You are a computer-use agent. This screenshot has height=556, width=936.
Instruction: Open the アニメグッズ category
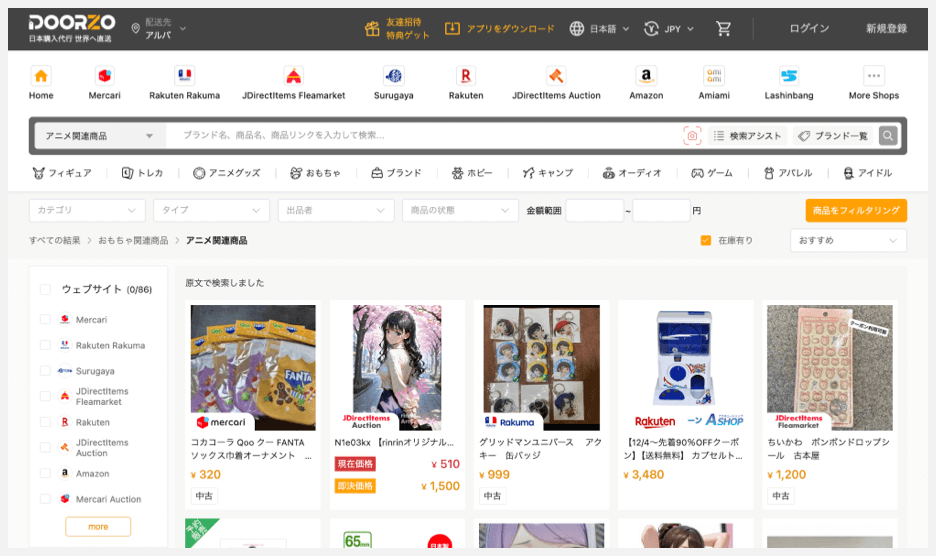(227, 173)
